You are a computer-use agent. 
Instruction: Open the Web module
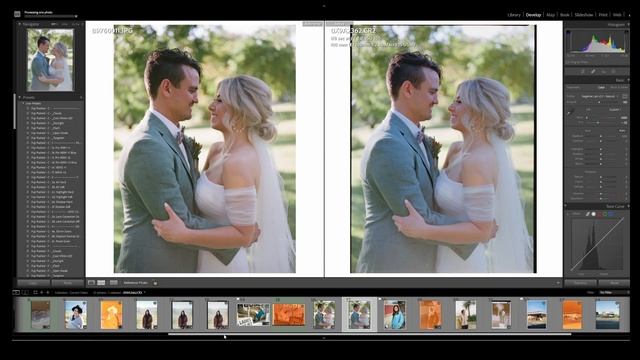[x=617, y=15]
